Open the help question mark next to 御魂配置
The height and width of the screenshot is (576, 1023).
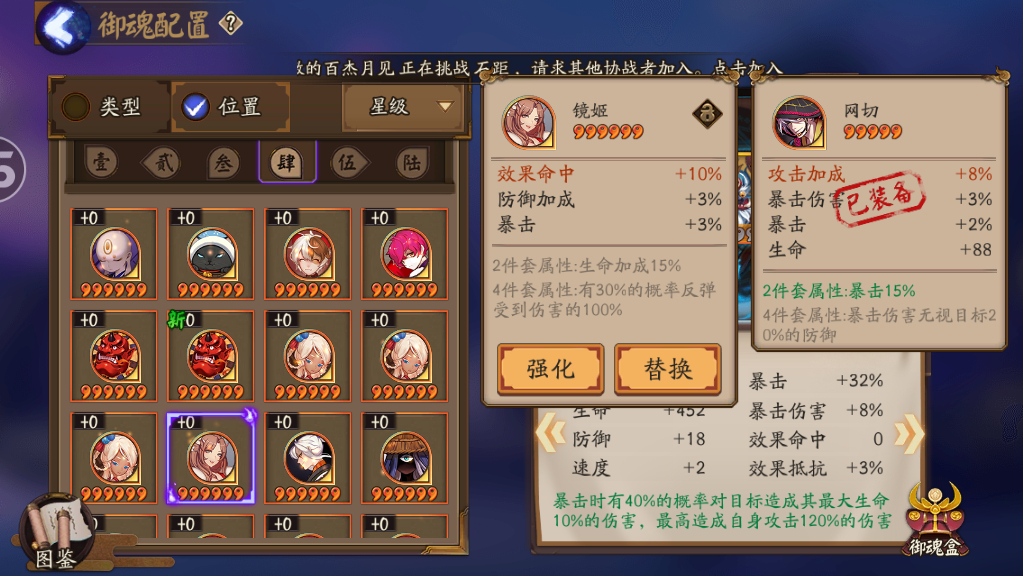(230, 24)
